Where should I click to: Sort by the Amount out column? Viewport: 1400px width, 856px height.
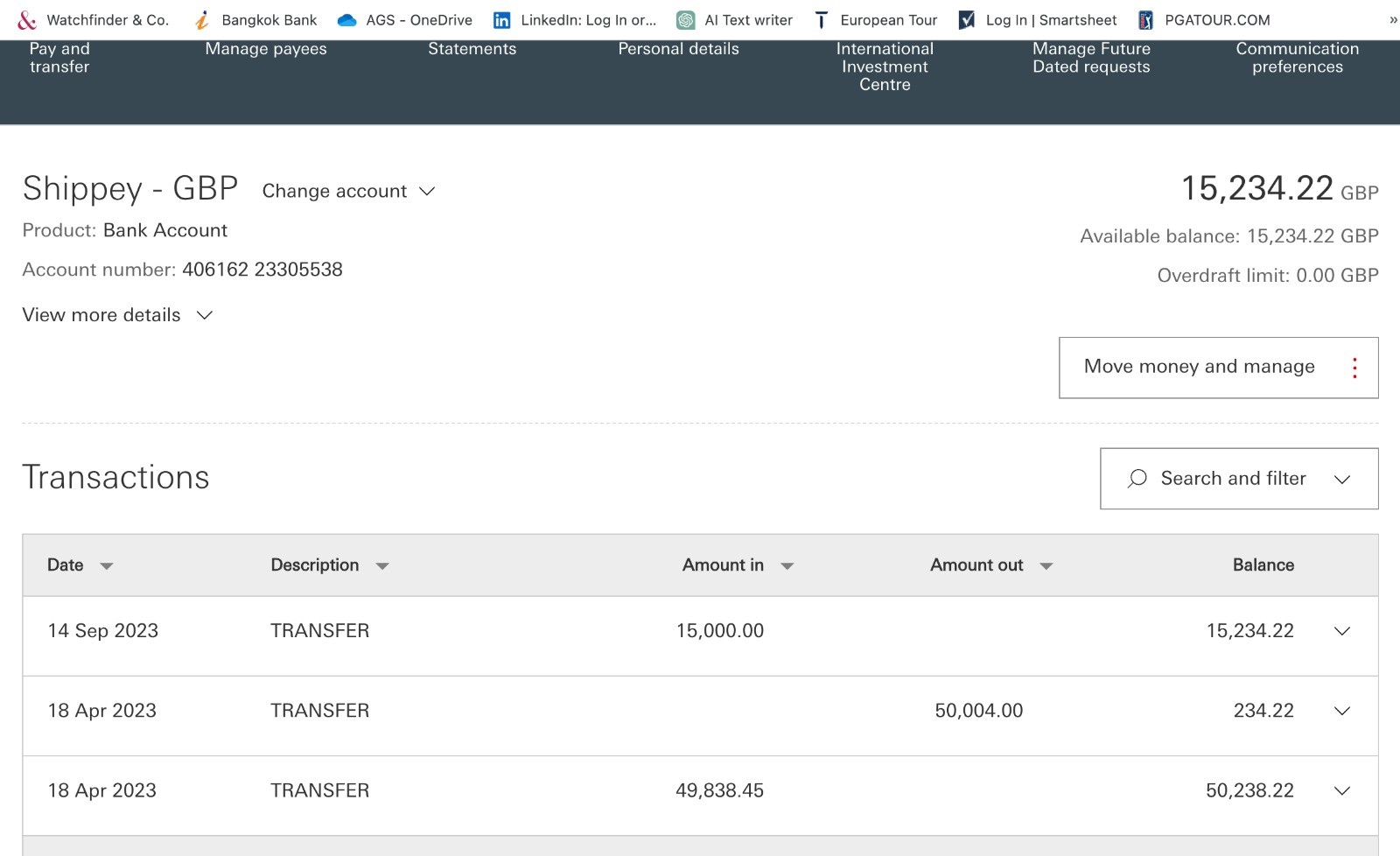coord(990,565)
